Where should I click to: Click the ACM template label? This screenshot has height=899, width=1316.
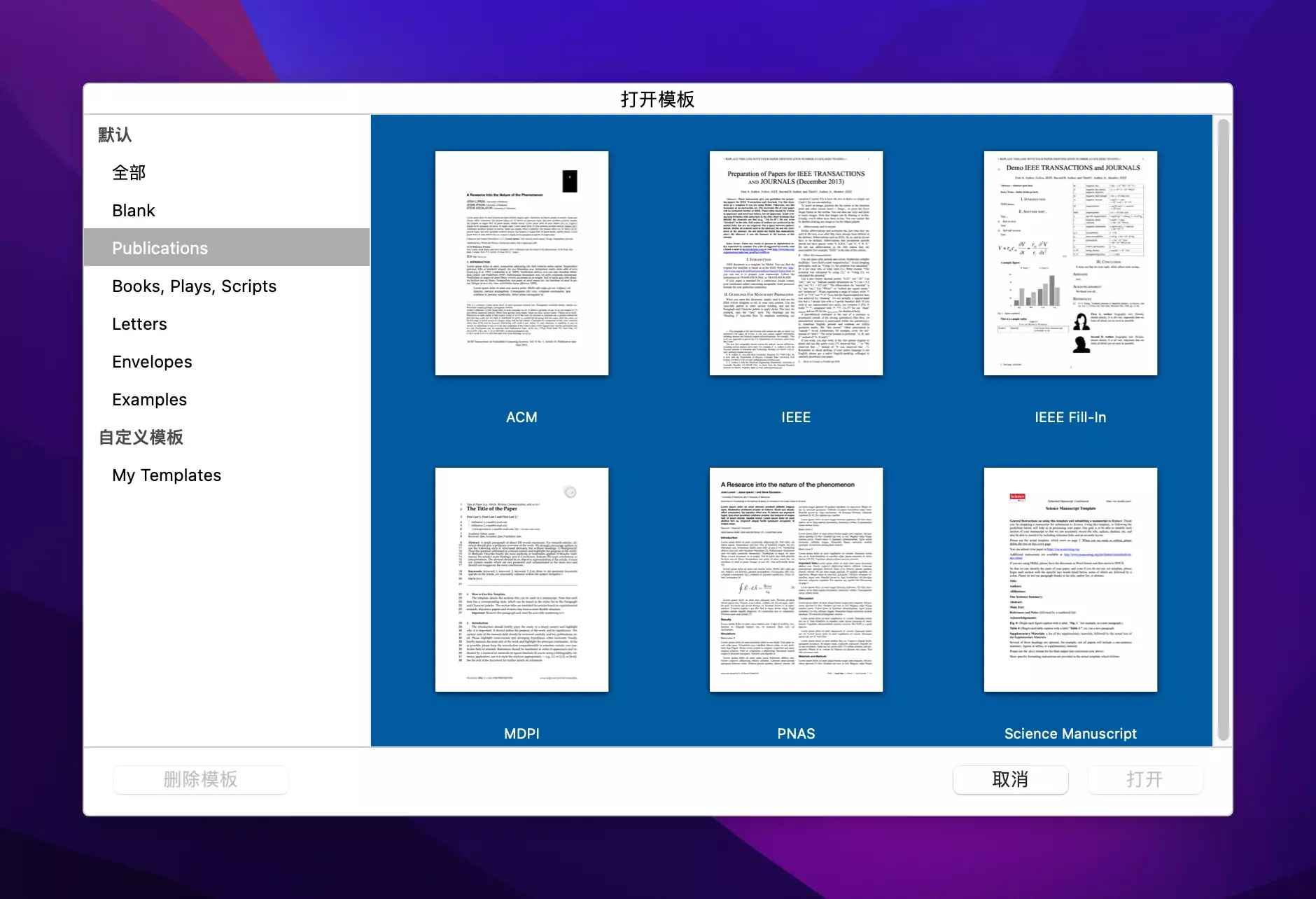tap(521, 417)
